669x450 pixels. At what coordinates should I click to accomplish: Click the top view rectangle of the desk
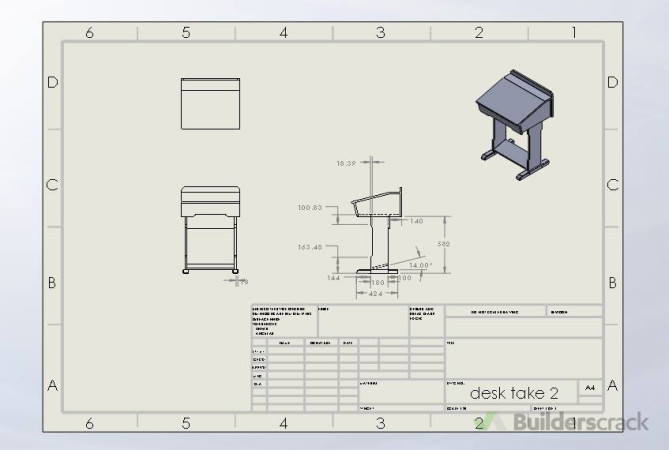(x=210, y=103)
